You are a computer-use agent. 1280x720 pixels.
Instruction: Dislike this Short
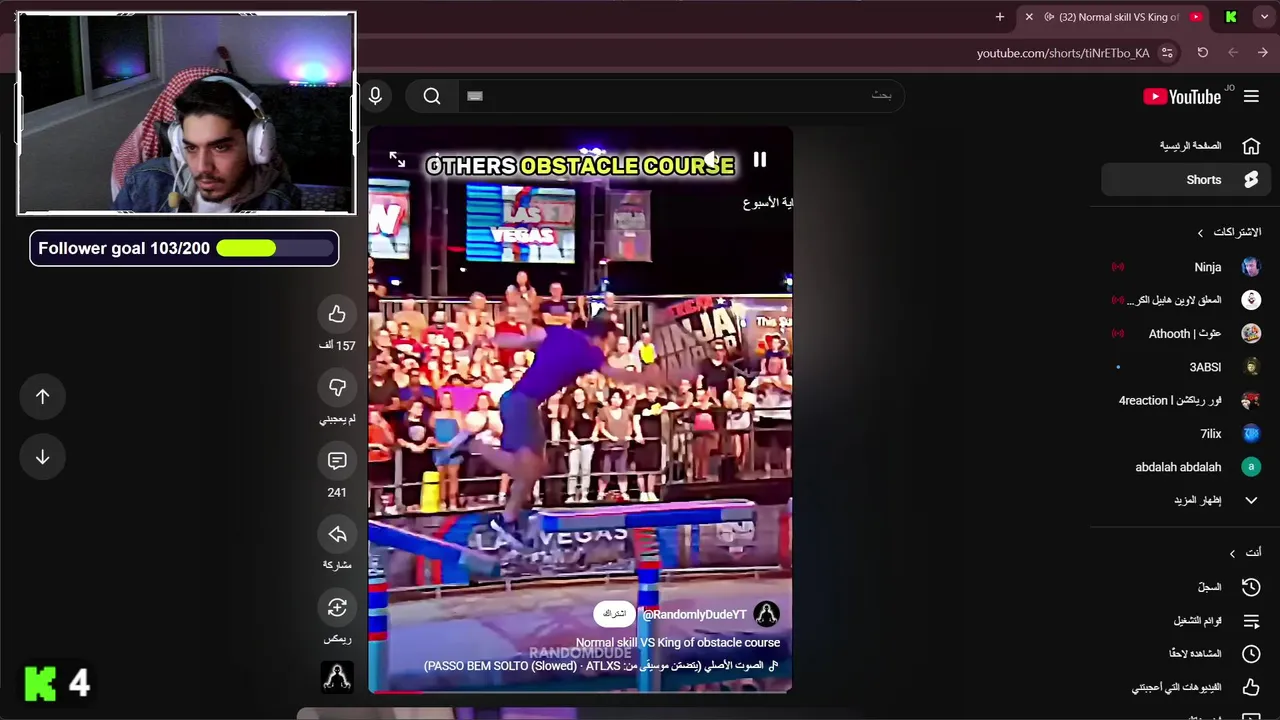[337, 387]
